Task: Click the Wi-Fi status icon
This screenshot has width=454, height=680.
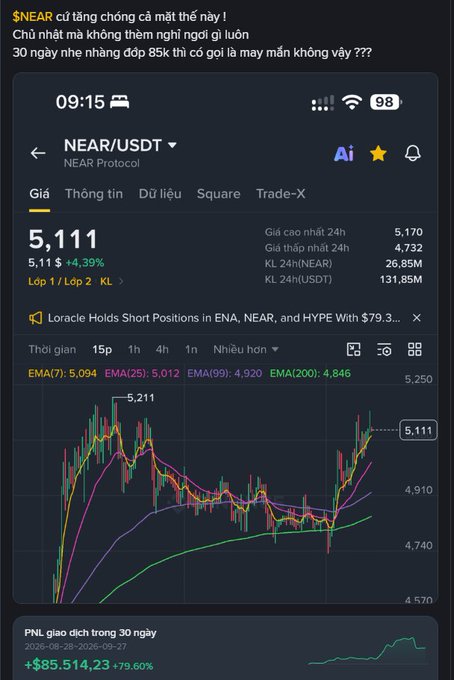Action: click(352, 102)
